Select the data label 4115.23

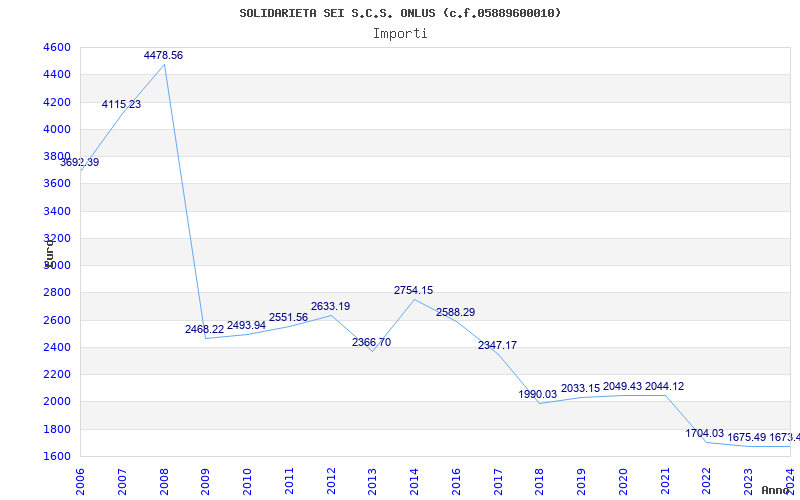(121, 104)
